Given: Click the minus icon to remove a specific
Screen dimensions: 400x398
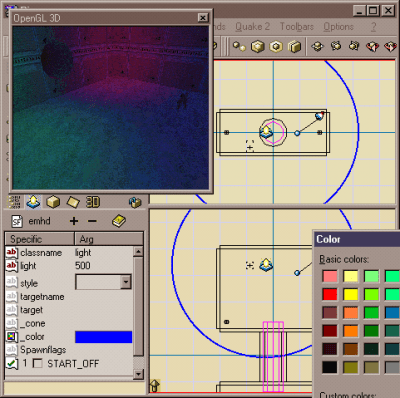Looking at the screenshot, I should tap(92, 221).
